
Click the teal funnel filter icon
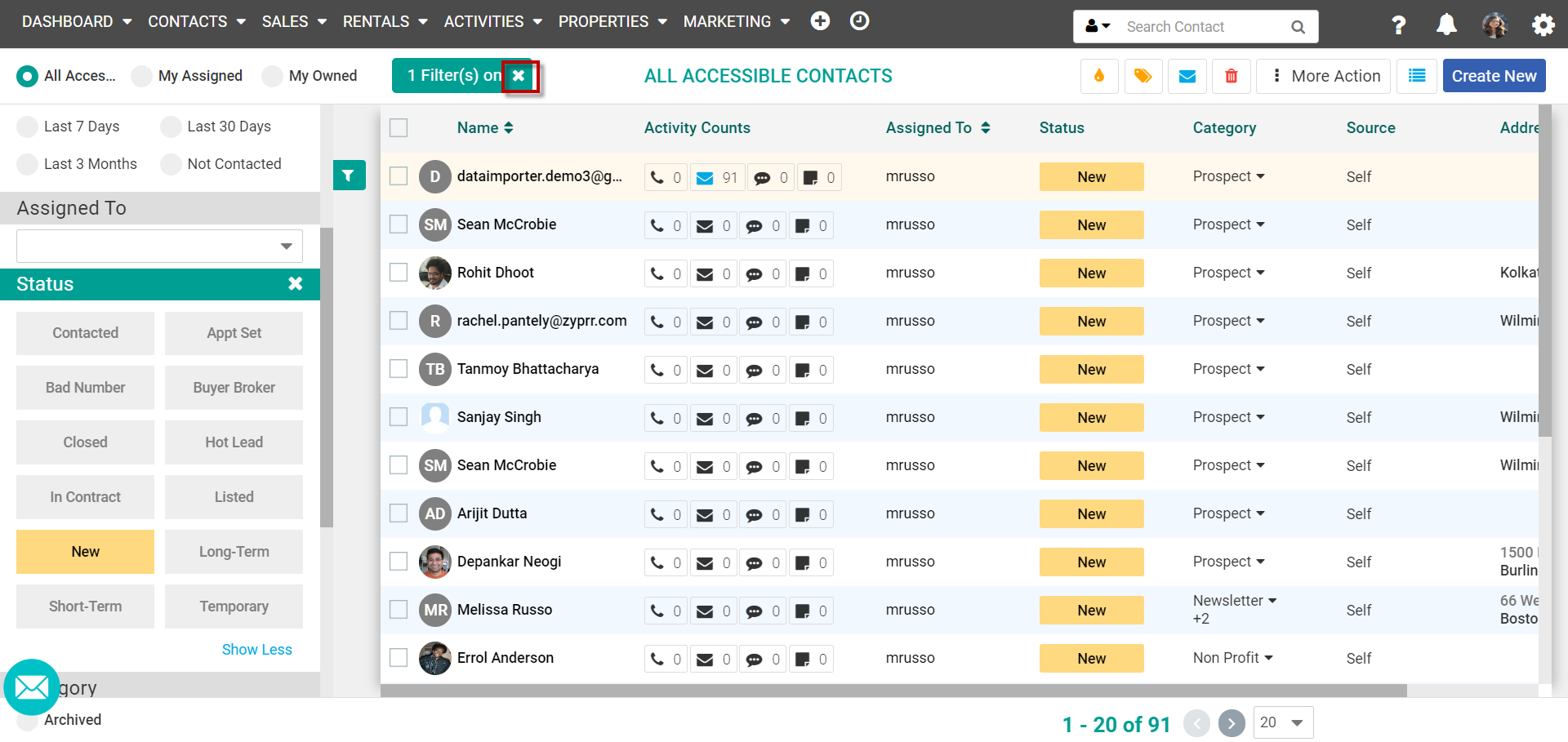[x=349, y=175]
